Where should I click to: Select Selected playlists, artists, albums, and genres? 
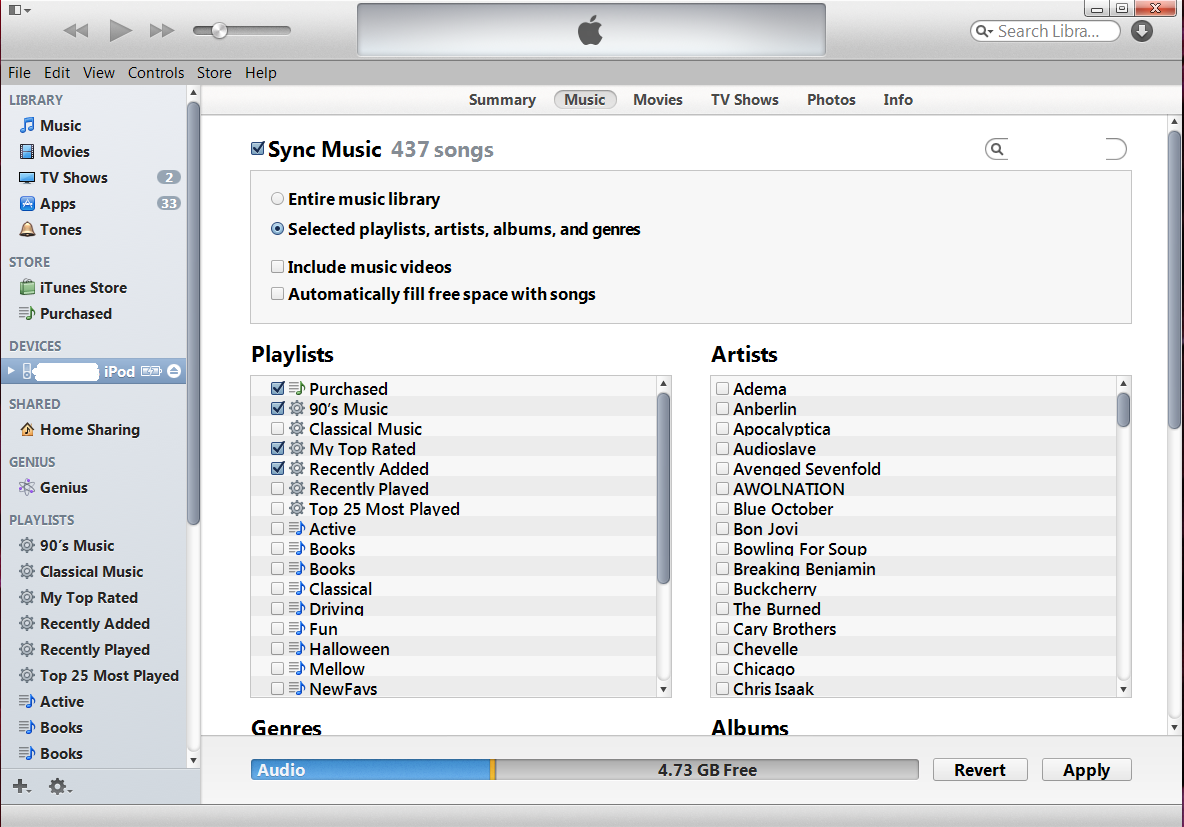(278, 229)
